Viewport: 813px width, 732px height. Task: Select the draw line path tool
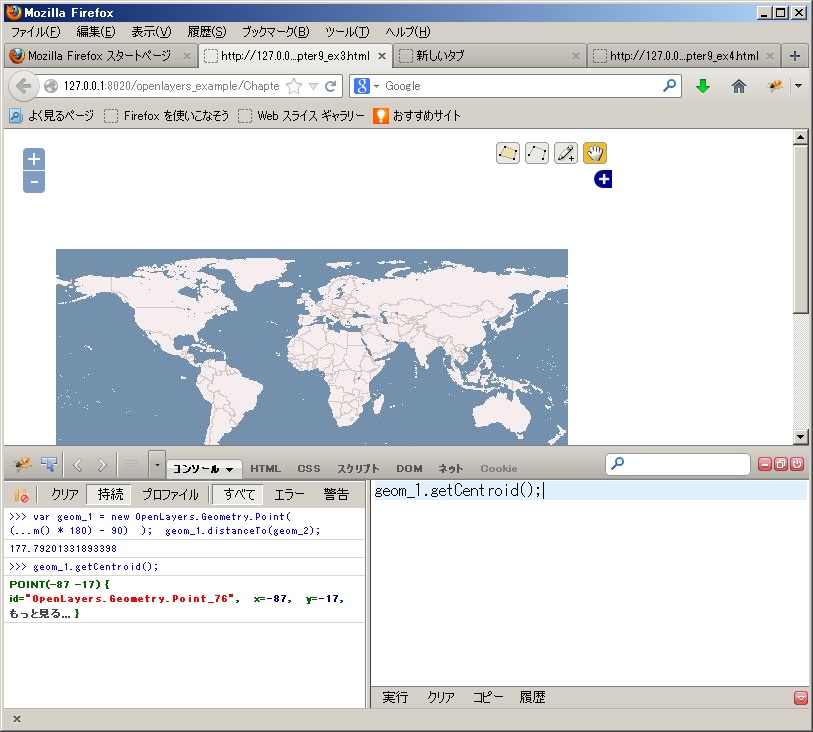pyautogui.click(x=537, y=153)
